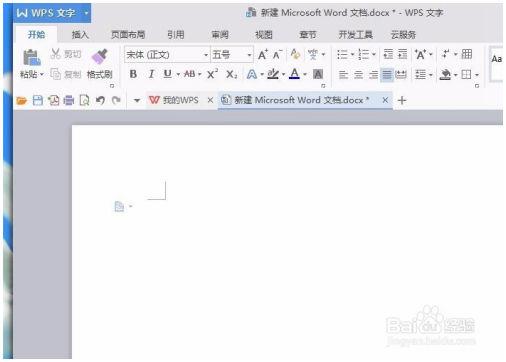The width and height of the screenshot is (506, 362).
Task: Click the font color A swatch
Action: [294, 74]
